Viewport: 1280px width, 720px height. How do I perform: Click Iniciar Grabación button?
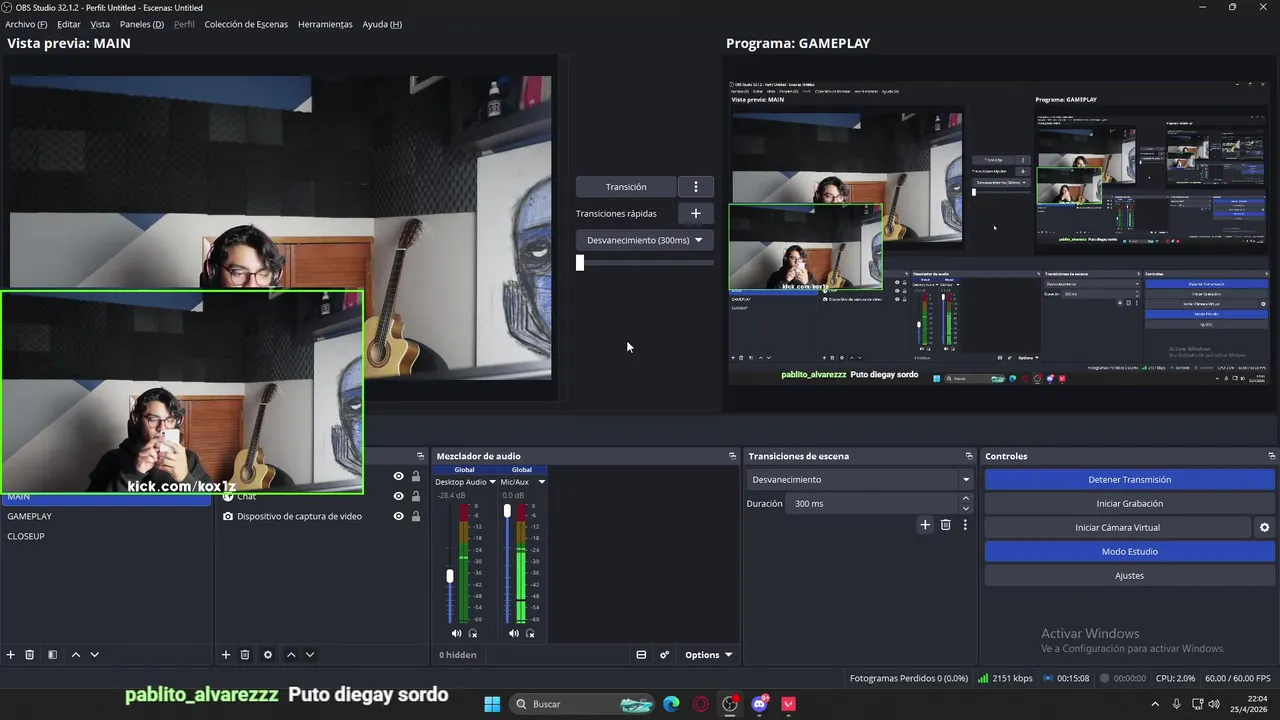[1129, 504]
